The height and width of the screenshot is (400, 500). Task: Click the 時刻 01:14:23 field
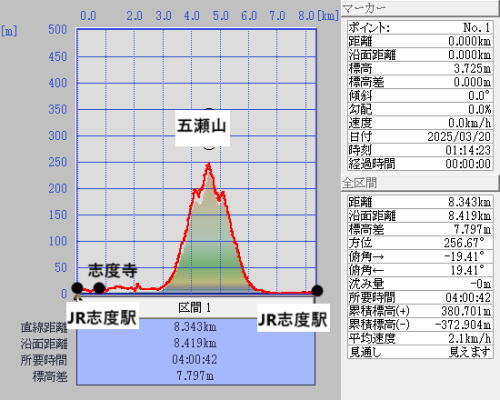point(420,150)
